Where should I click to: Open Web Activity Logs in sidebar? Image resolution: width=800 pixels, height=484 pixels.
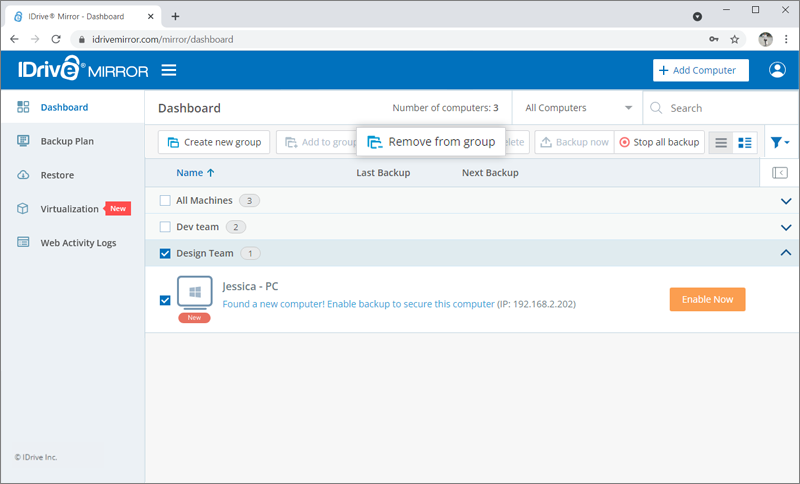78,243
